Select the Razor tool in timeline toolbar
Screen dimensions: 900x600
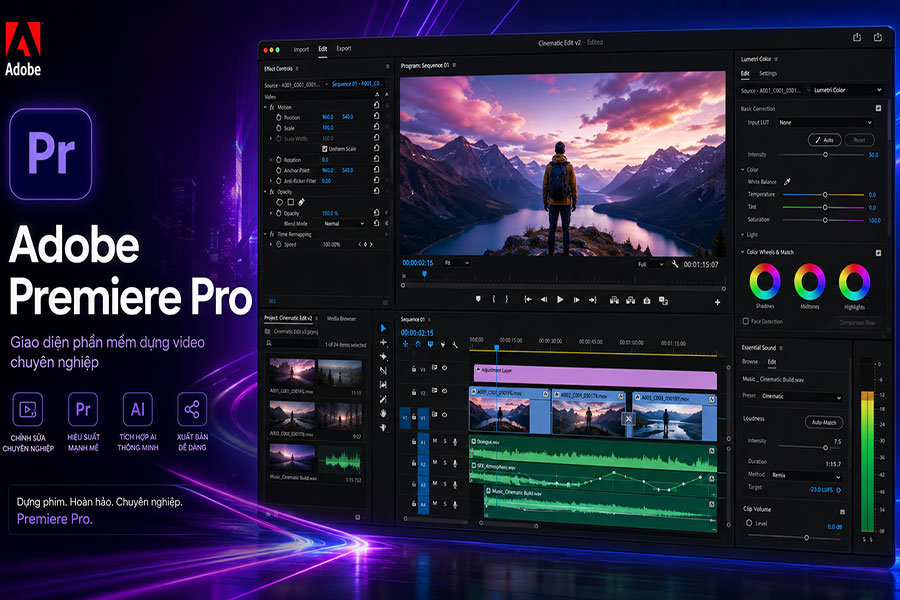[x=383, y=370]
